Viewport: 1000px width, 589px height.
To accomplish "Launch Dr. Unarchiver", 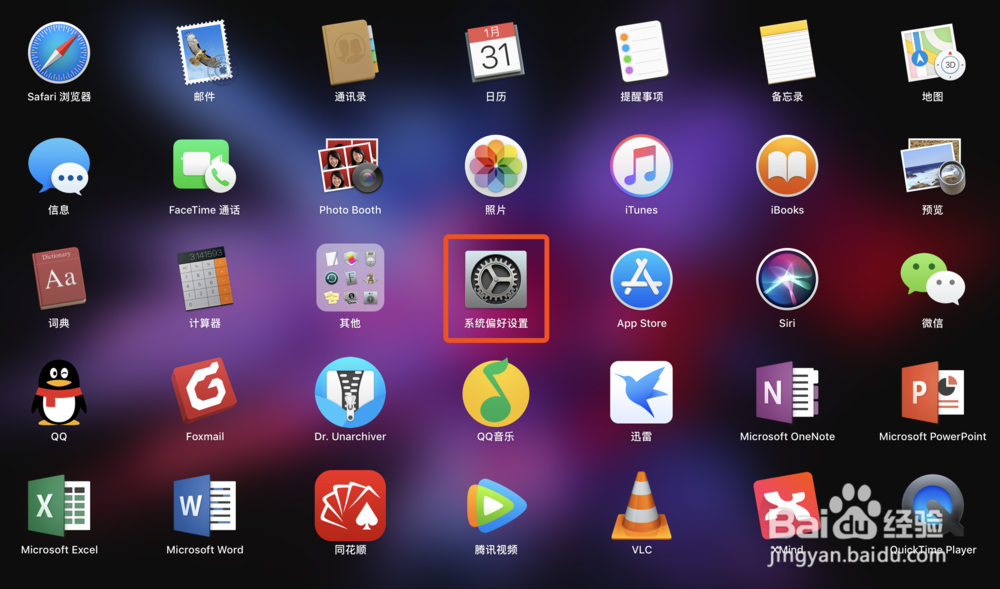I will point(350,392).
